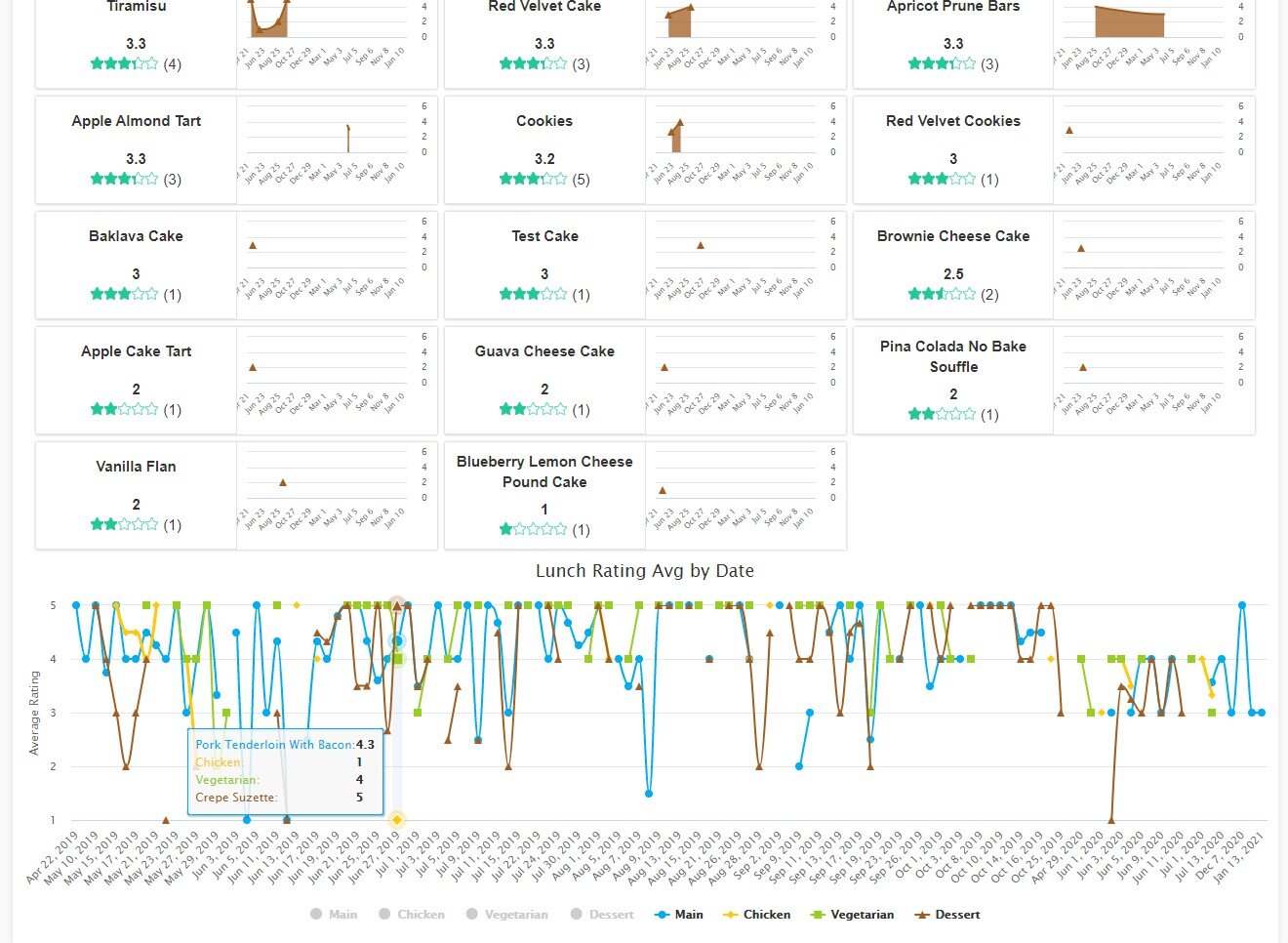Enable the greyed-out Dessert legend item
Viewport: 1288px width, 943px height.
click(602, 915)
